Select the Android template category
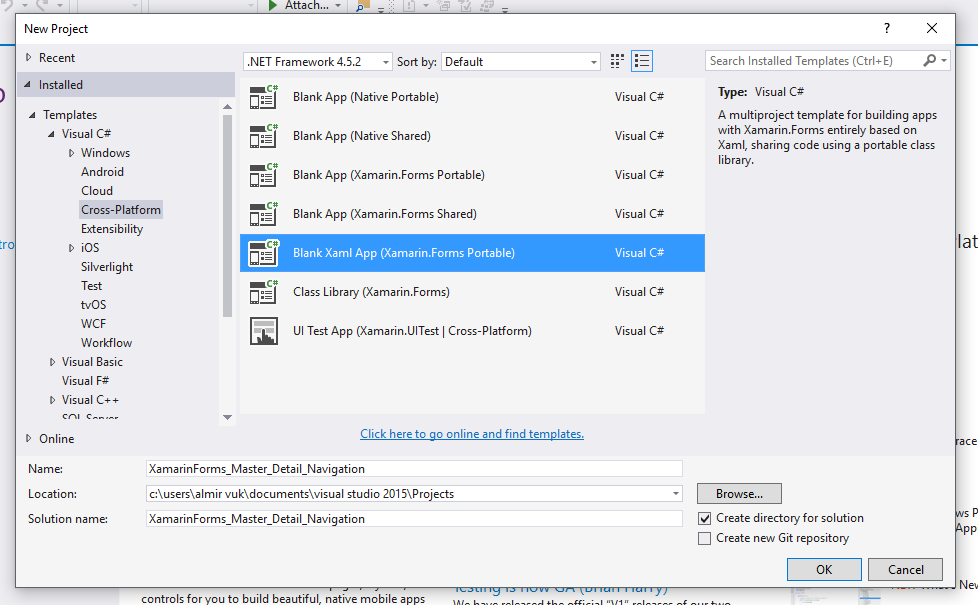The width and height of the screenshot is (979, 605). click(x=102, y=172)
